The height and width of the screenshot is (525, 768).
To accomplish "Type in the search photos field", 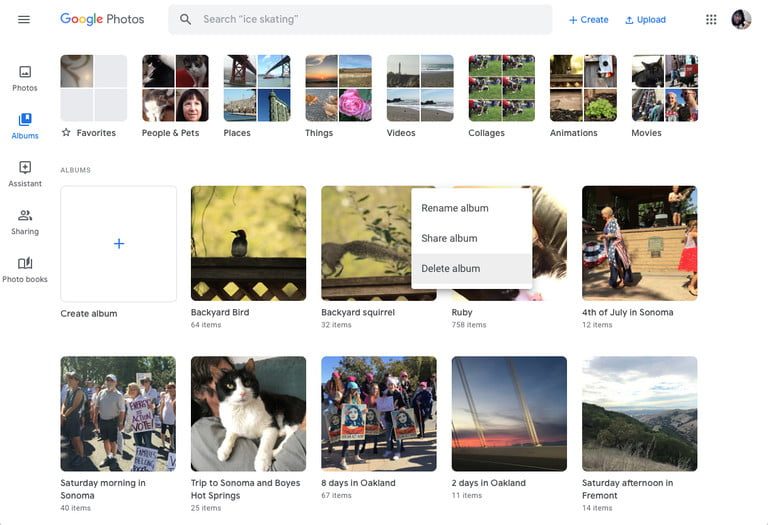I will 370,19.
